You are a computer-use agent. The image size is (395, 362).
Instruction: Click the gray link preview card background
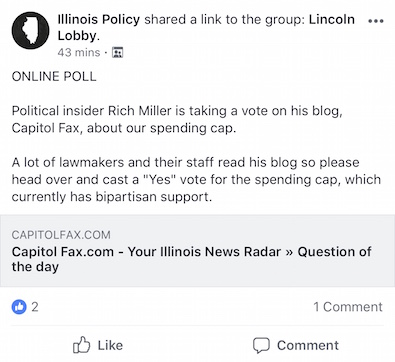(x=197, y=251)
